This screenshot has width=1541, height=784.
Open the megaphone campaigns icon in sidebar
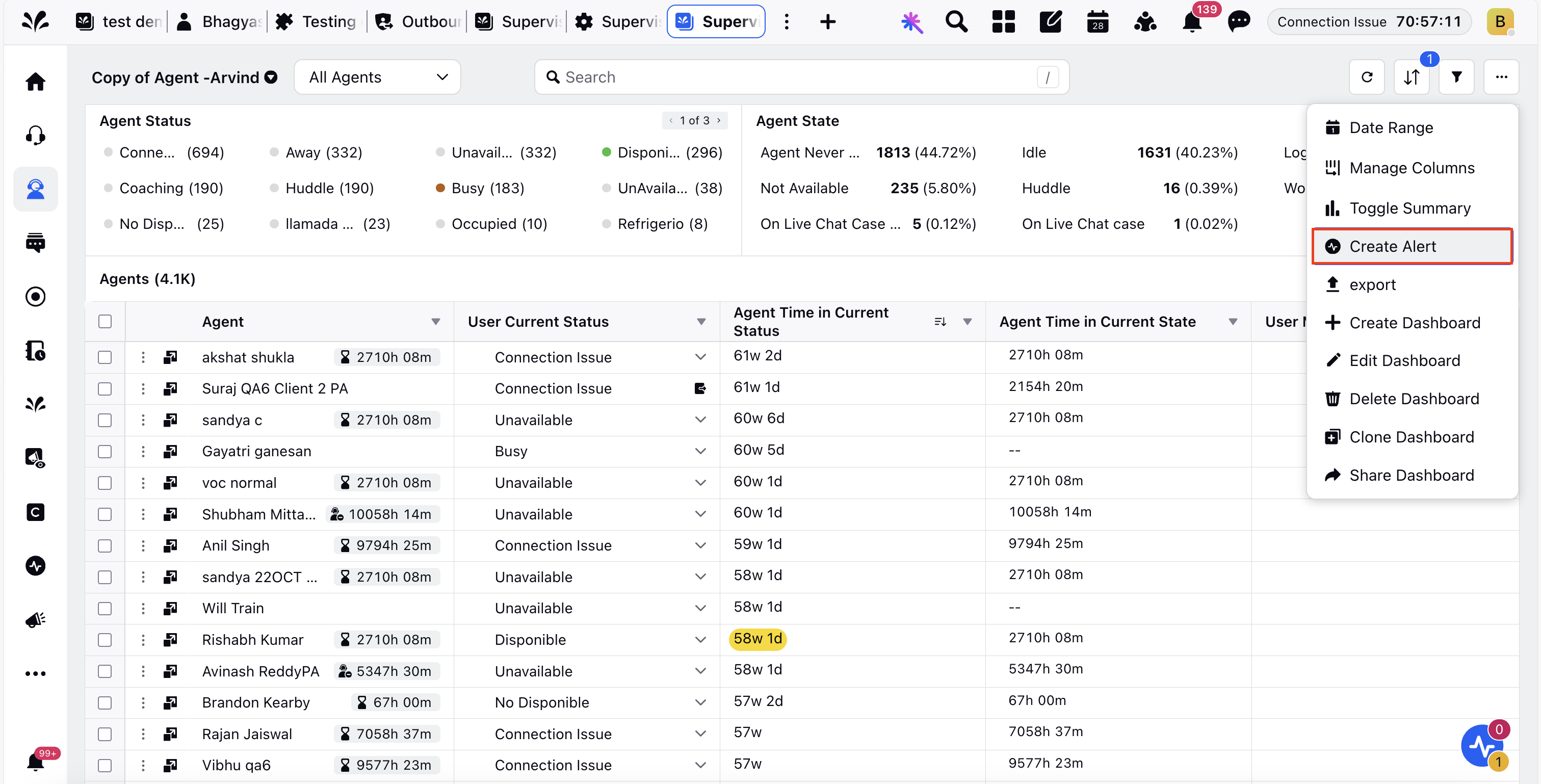(x=35, y=619)
